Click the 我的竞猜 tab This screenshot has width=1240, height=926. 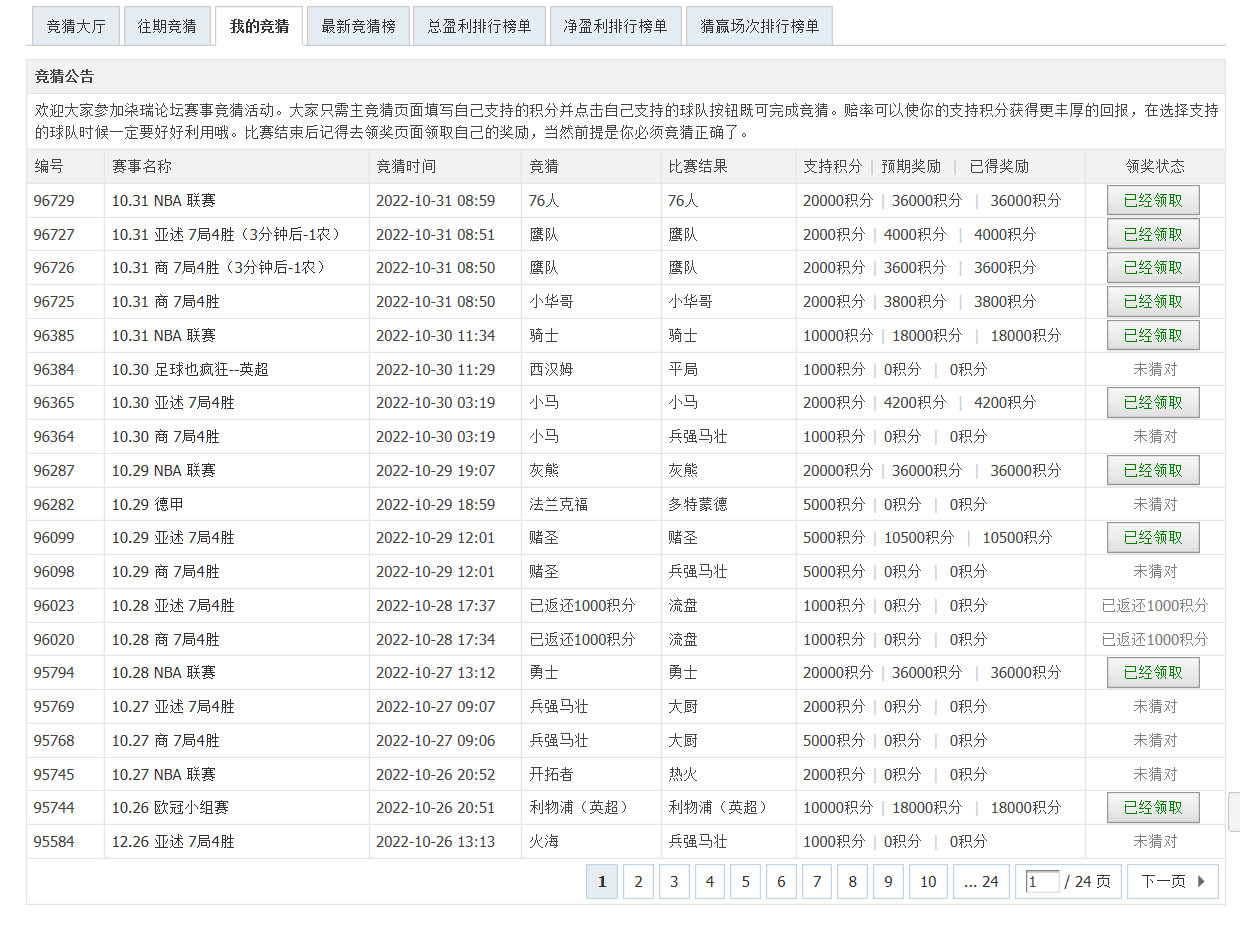(259, 26)
